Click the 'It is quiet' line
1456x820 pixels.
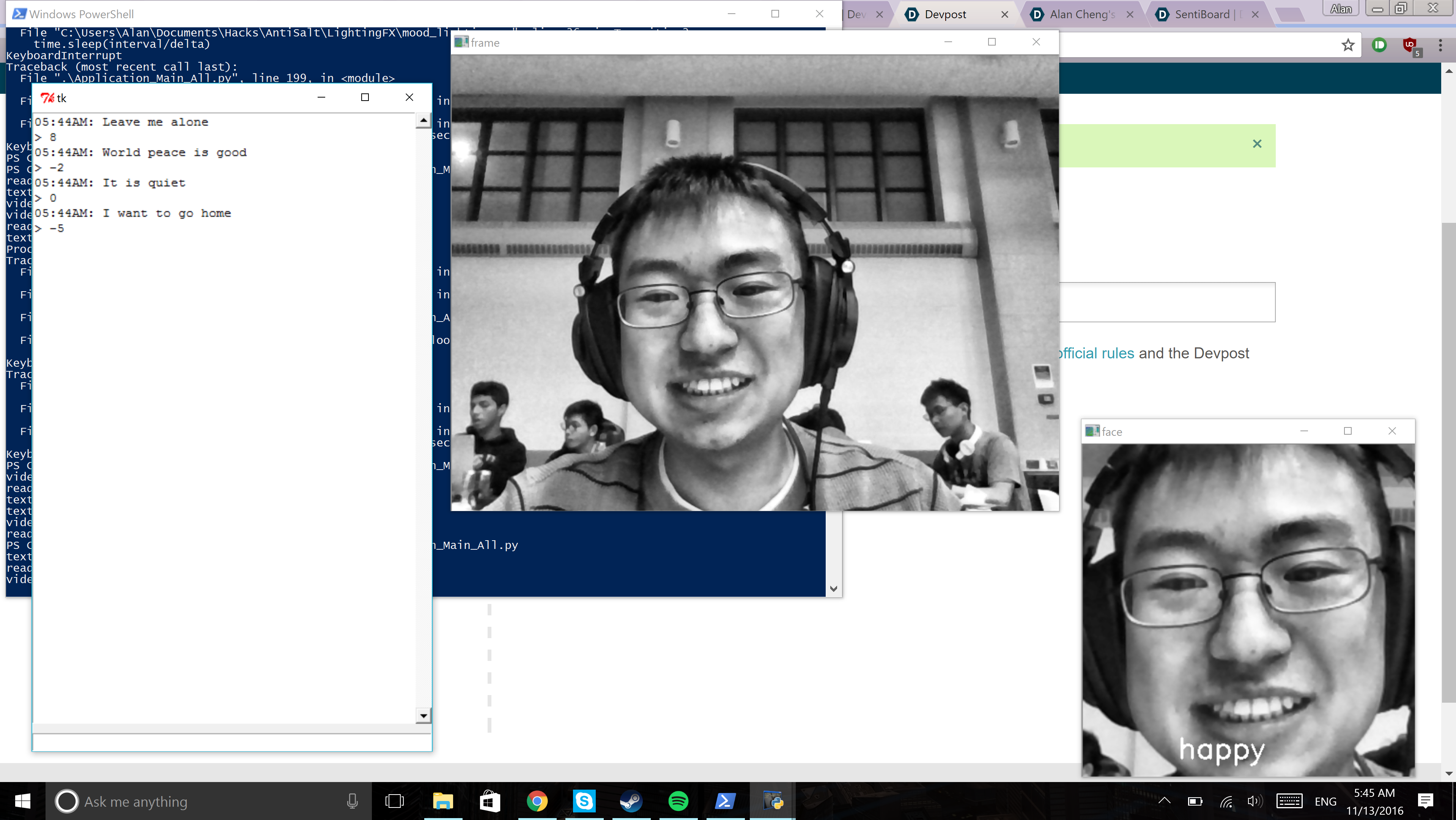pos(110,183)
